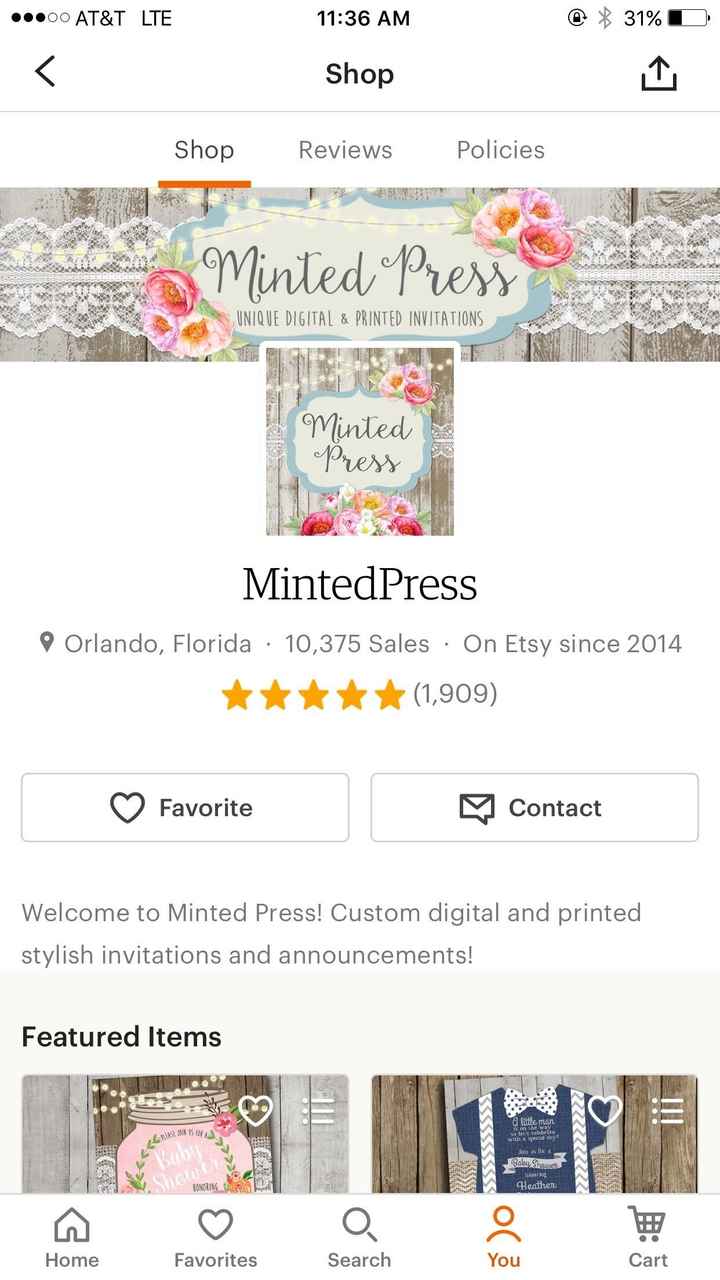Tap the share icon at top right
The image size is (720, 1280).
[x=657, y=72]
